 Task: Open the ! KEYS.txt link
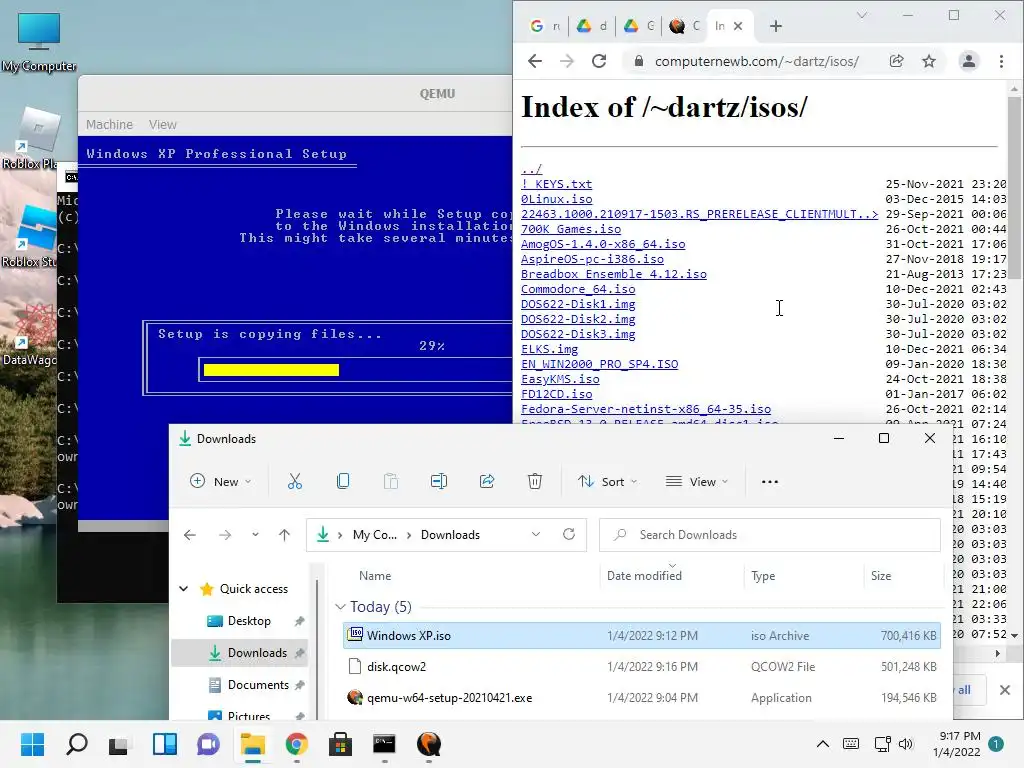[x=556, y=184]
